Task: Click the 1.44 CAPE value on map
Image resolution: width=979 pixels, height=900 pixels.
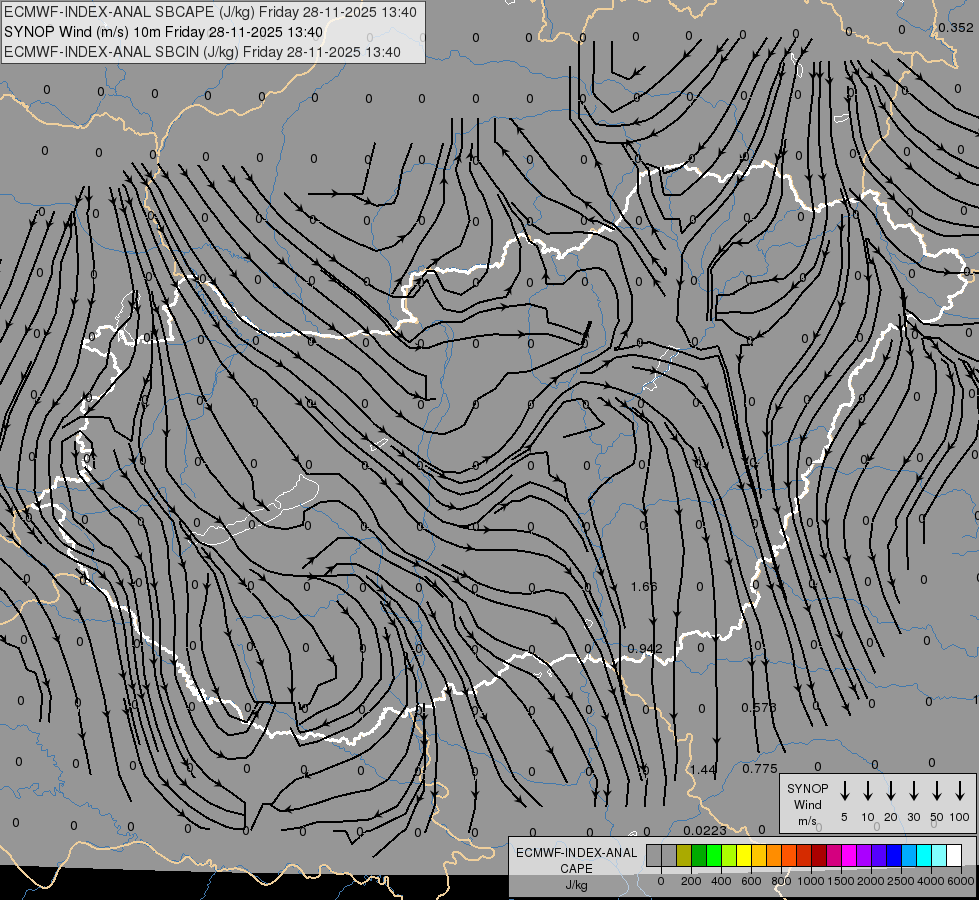Action: tap(702, 769)
